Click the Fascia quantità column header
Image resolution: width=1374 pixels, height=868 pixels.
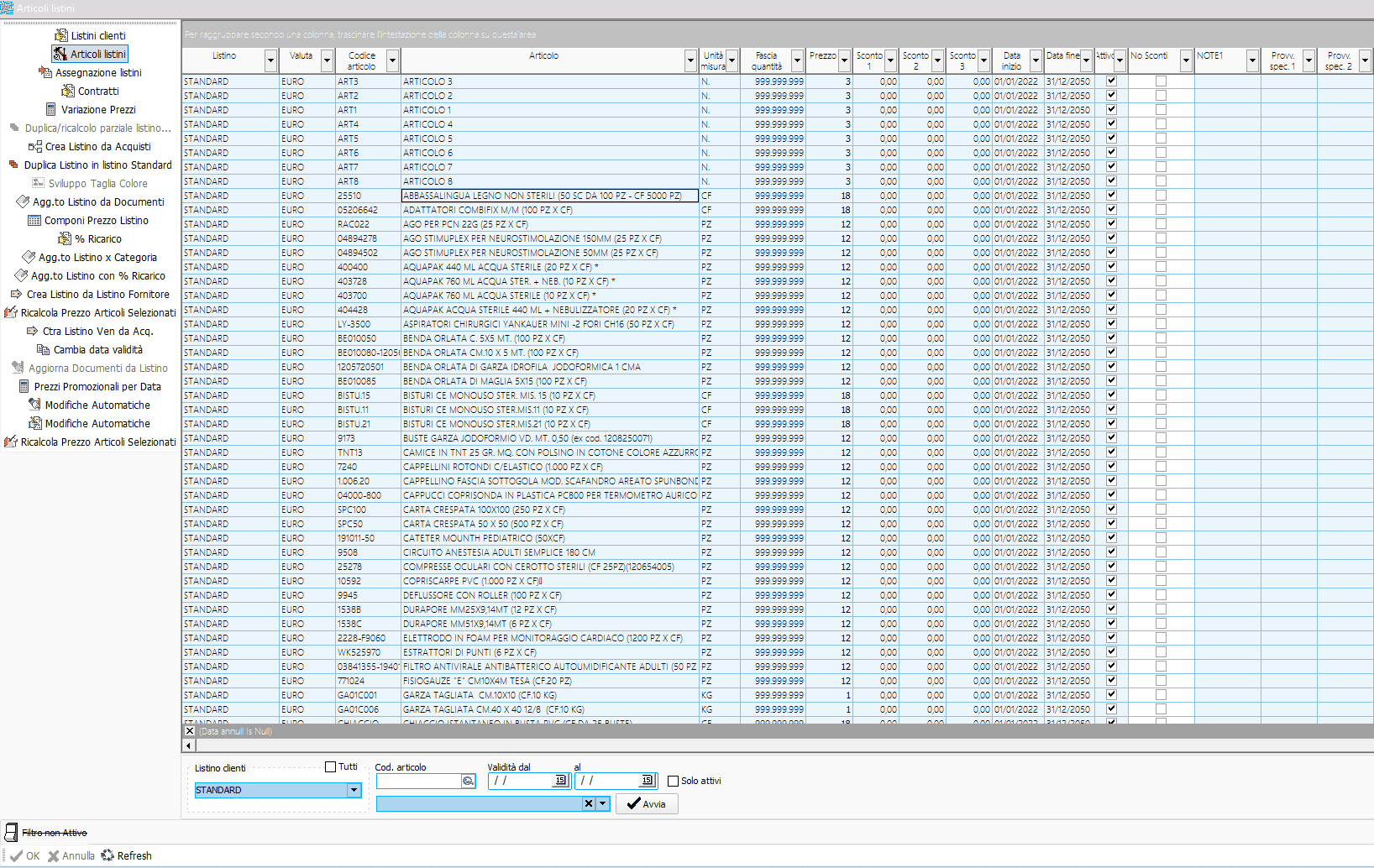(766, 60)
